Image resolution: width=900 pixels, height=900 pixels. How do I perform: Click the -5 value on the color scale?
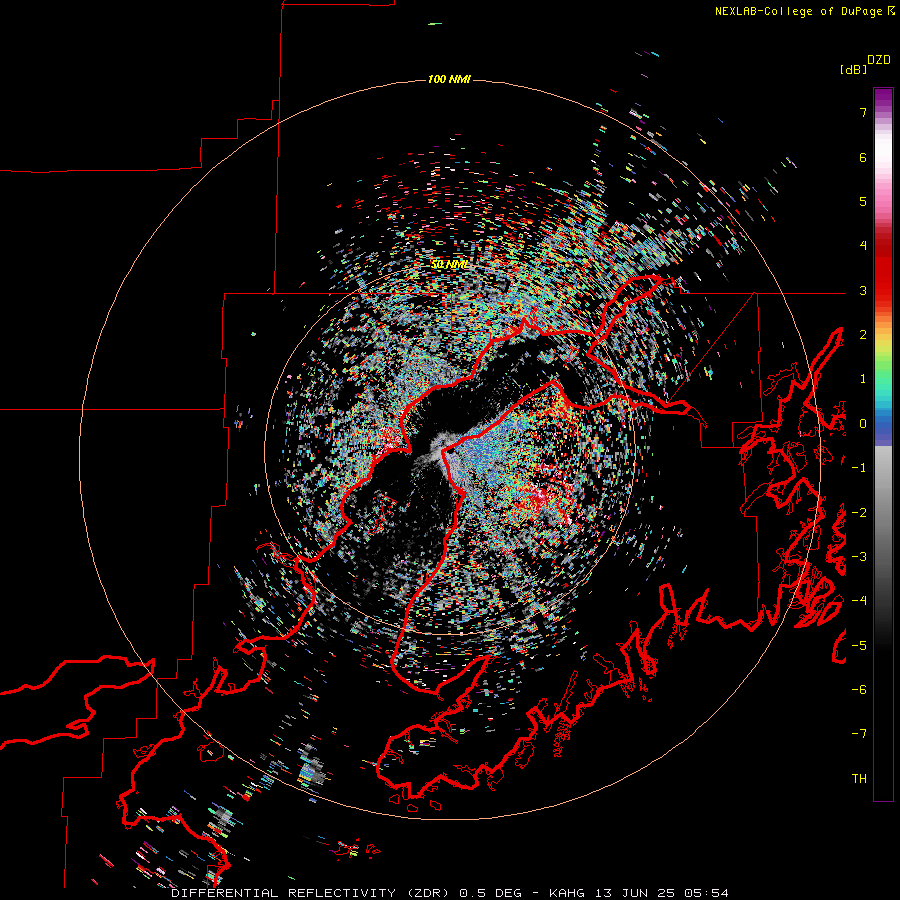point(859,645)
